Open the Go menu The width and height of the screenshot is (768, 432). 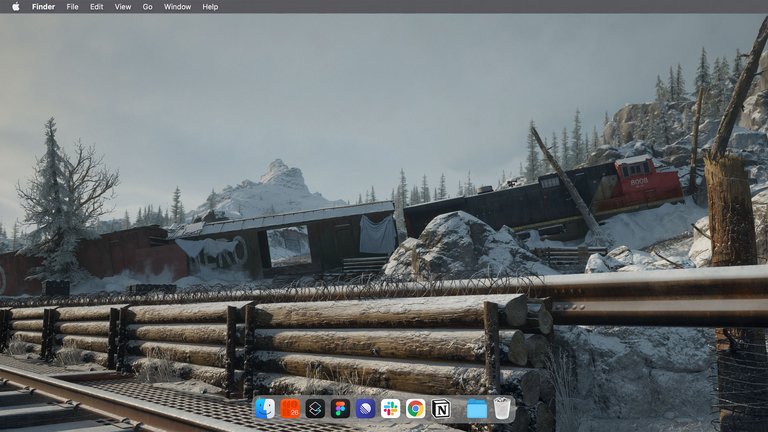pos(147,7)
